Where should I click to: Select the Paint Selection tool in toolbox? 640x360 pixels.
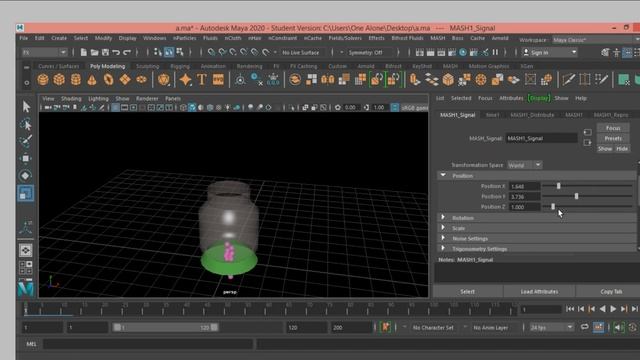(x=26, y=141)
